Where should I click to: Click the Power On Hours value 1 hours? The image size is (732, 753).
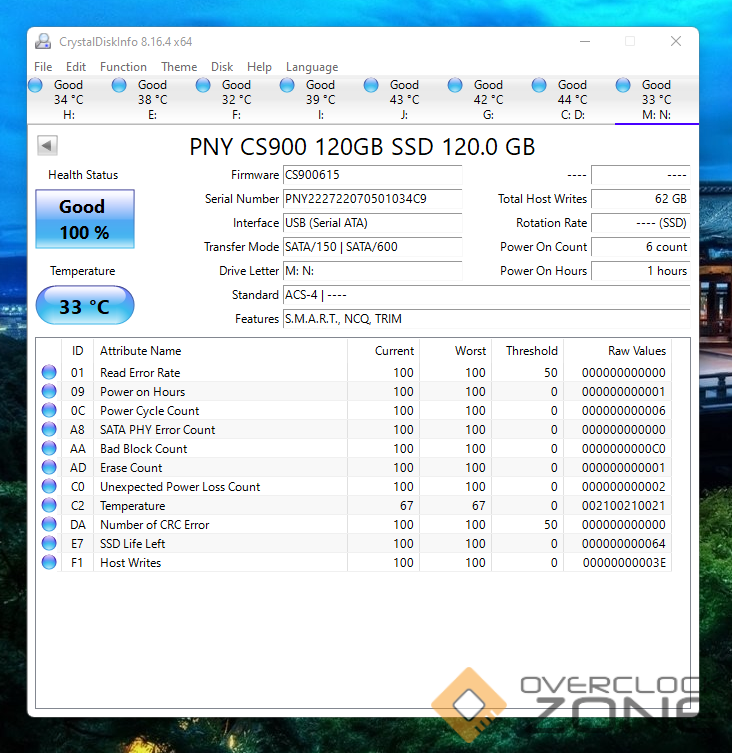[x=641, y=271]
